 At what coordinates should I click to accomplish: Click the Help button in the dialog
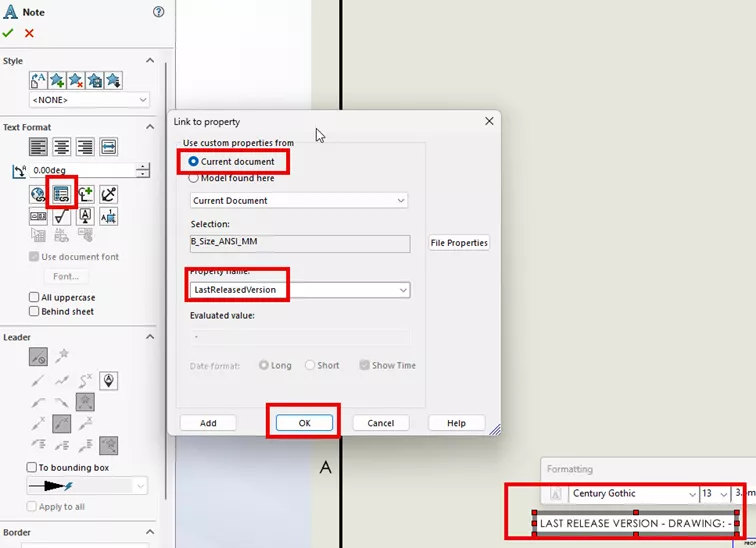[x=457, y=423]
